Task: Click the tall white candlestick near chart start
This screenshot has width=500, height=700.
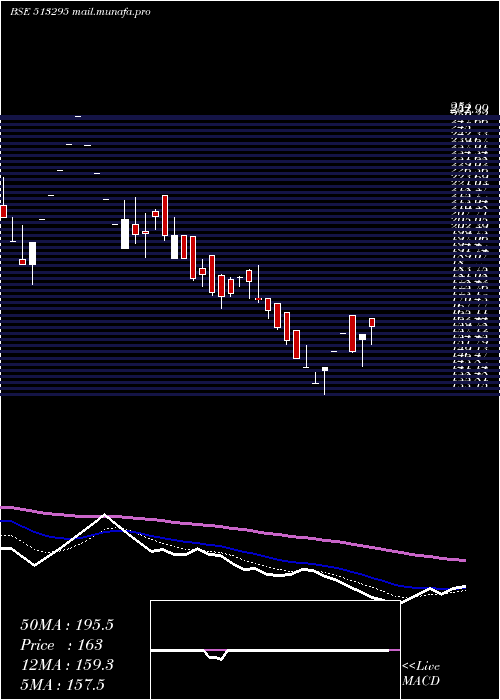Action: pyautogui.click(x=33, y=254)
